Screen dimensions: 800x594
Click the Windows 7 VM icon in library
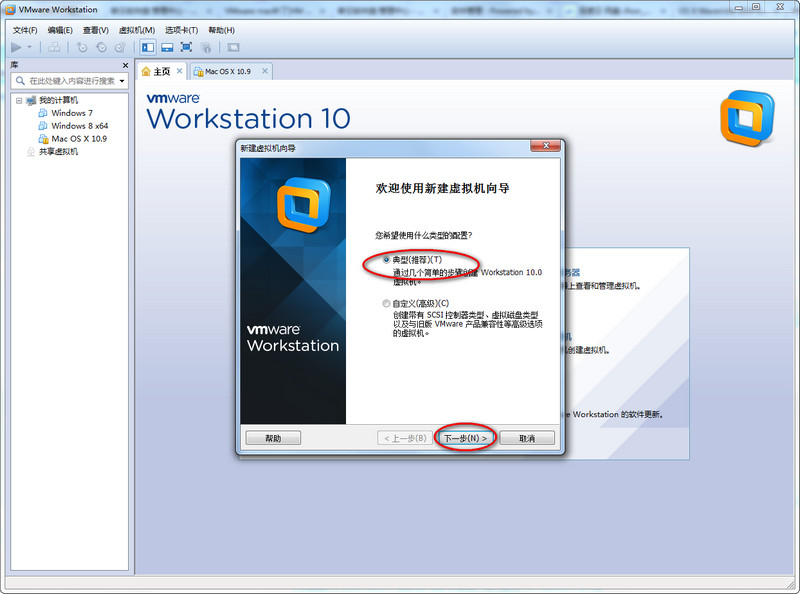pos(43,113)
